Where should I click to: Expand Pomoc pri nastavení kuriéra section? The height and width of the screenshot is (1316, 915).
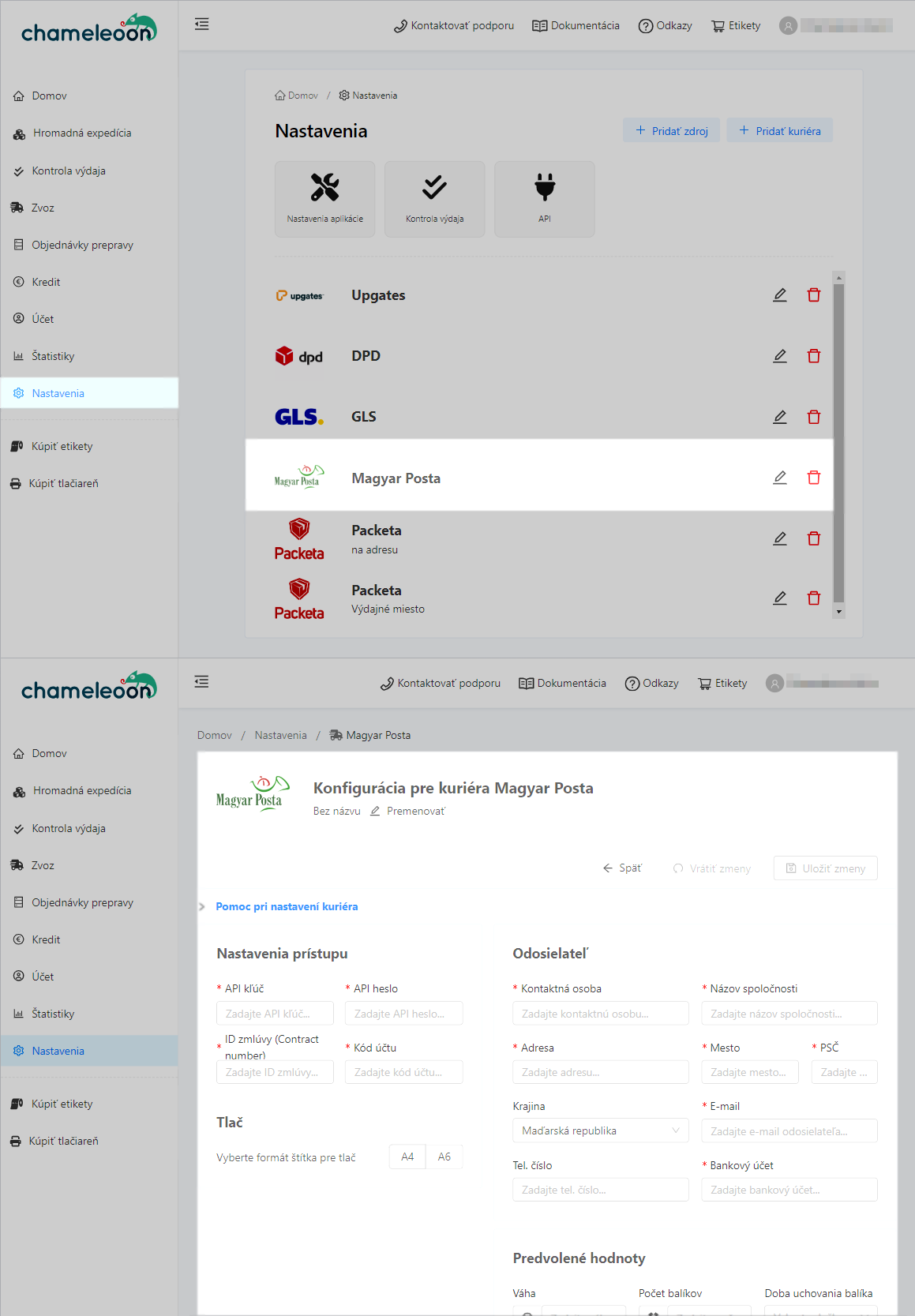286,906
